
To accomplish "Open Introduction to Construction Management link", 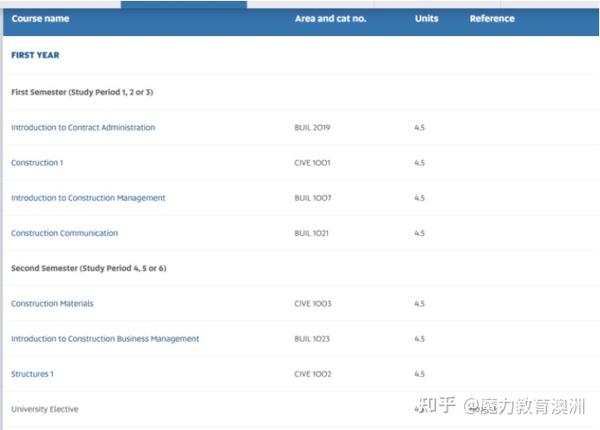I will (88, 198).
